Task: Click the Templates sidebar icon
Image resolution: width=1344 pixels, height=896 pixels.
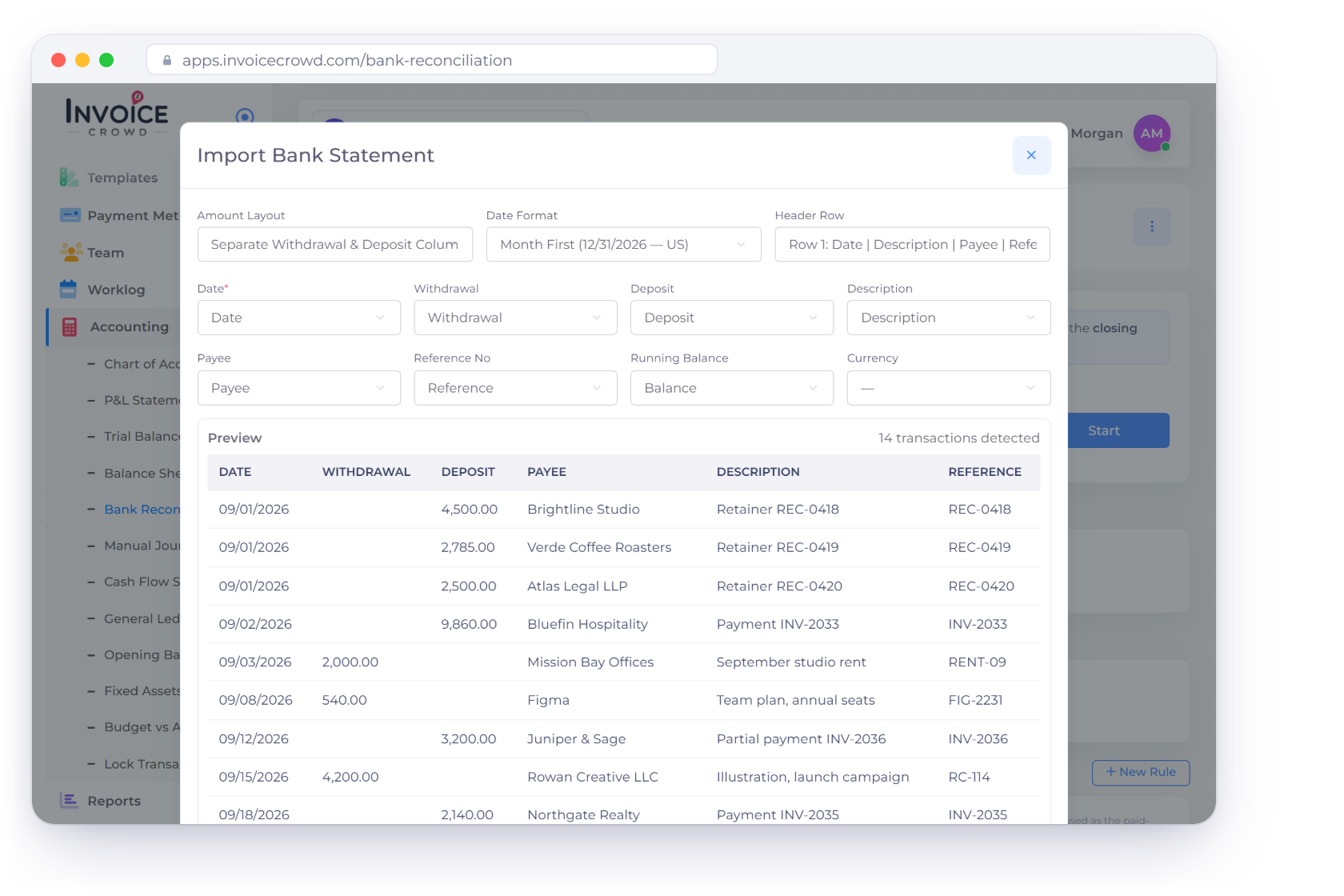Action: (69, 178)
